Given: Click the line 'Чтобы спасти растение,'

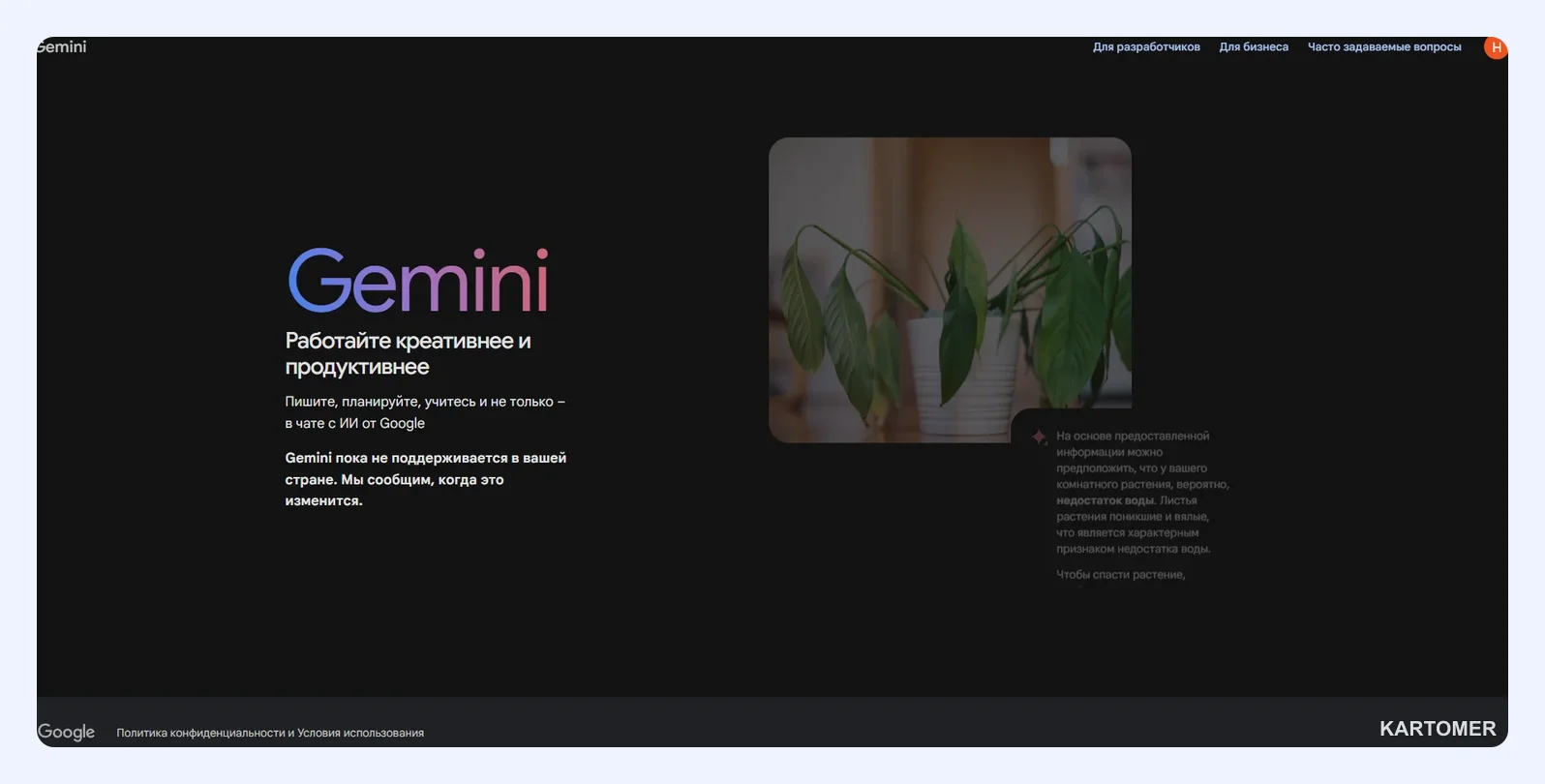Looking at the screenshot, I should pos(1120,575).
